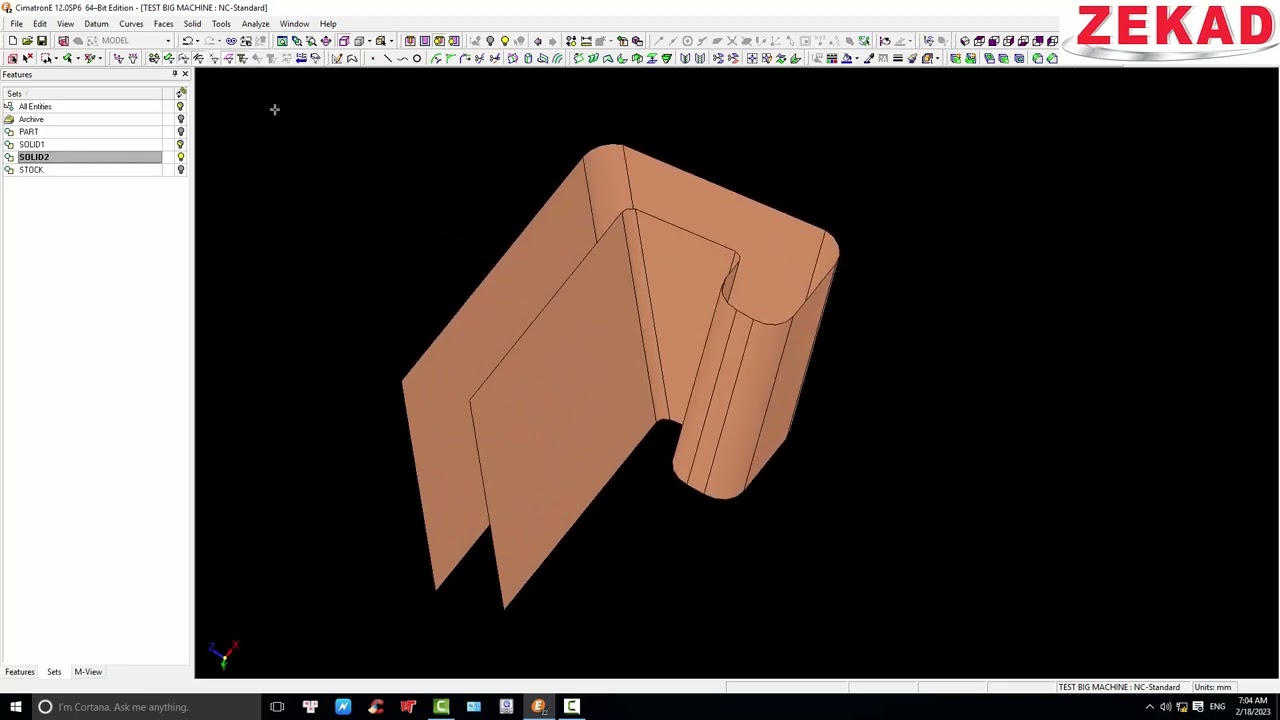
Task: Pin the Features panel with pushpin icon
Action: pos(174,74)
